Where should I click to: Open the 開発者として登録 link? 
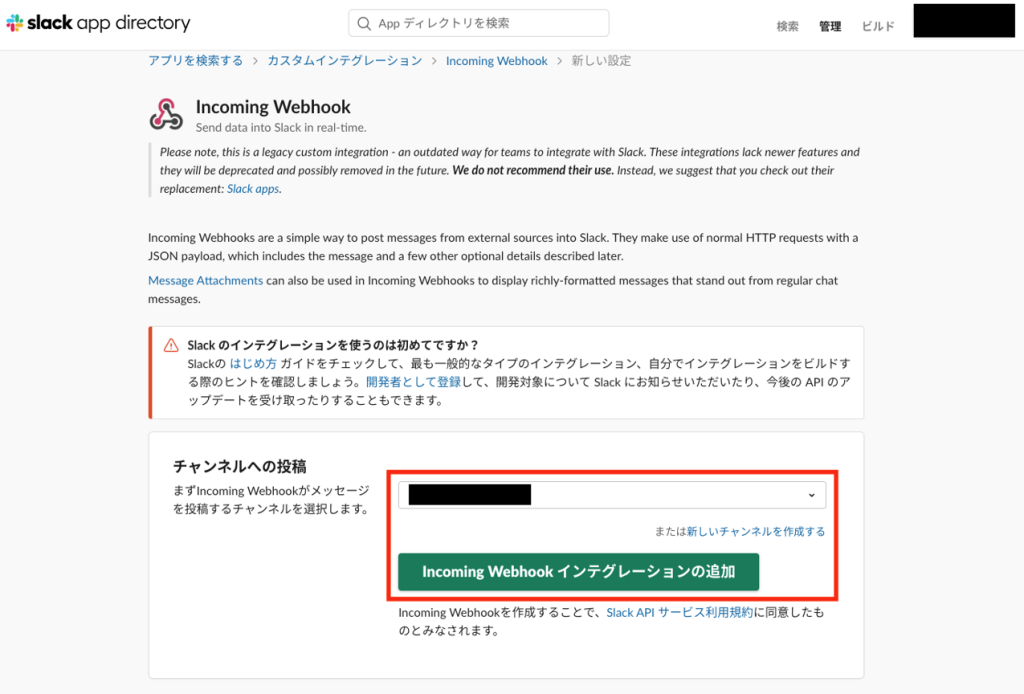413,381
